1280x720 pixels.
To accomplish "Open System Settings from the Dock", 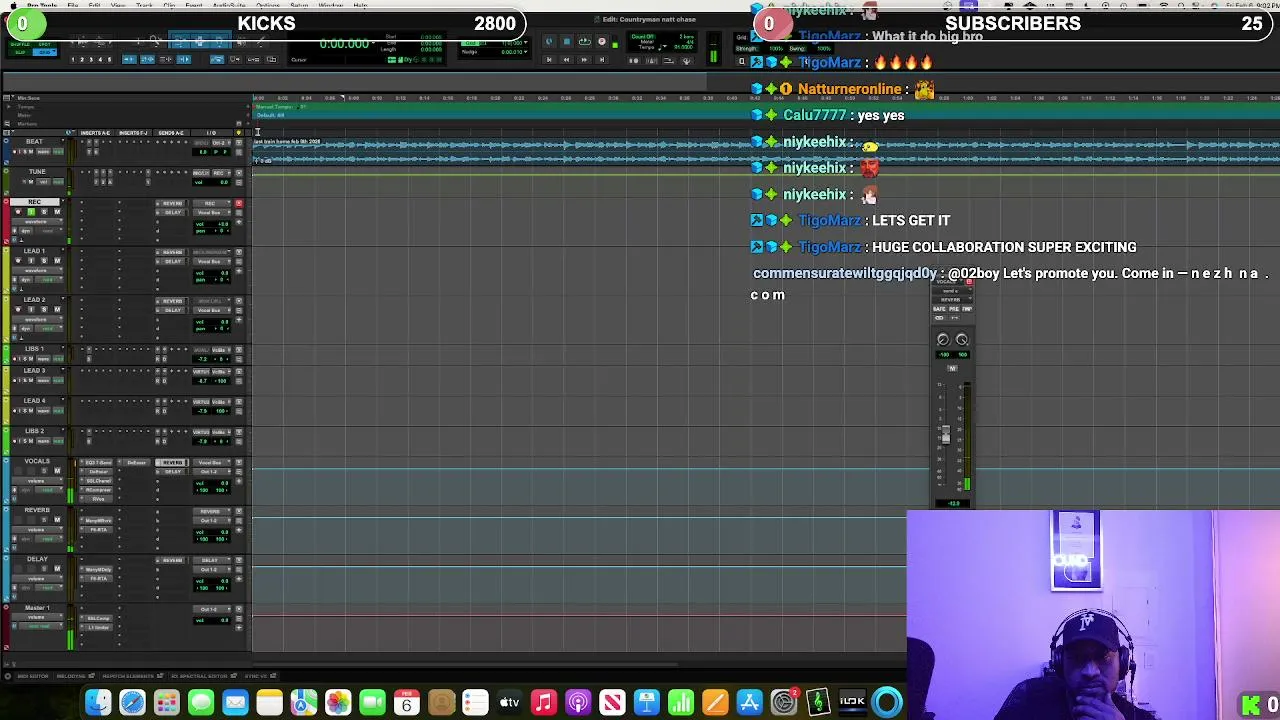I will (x=783, y=703).
